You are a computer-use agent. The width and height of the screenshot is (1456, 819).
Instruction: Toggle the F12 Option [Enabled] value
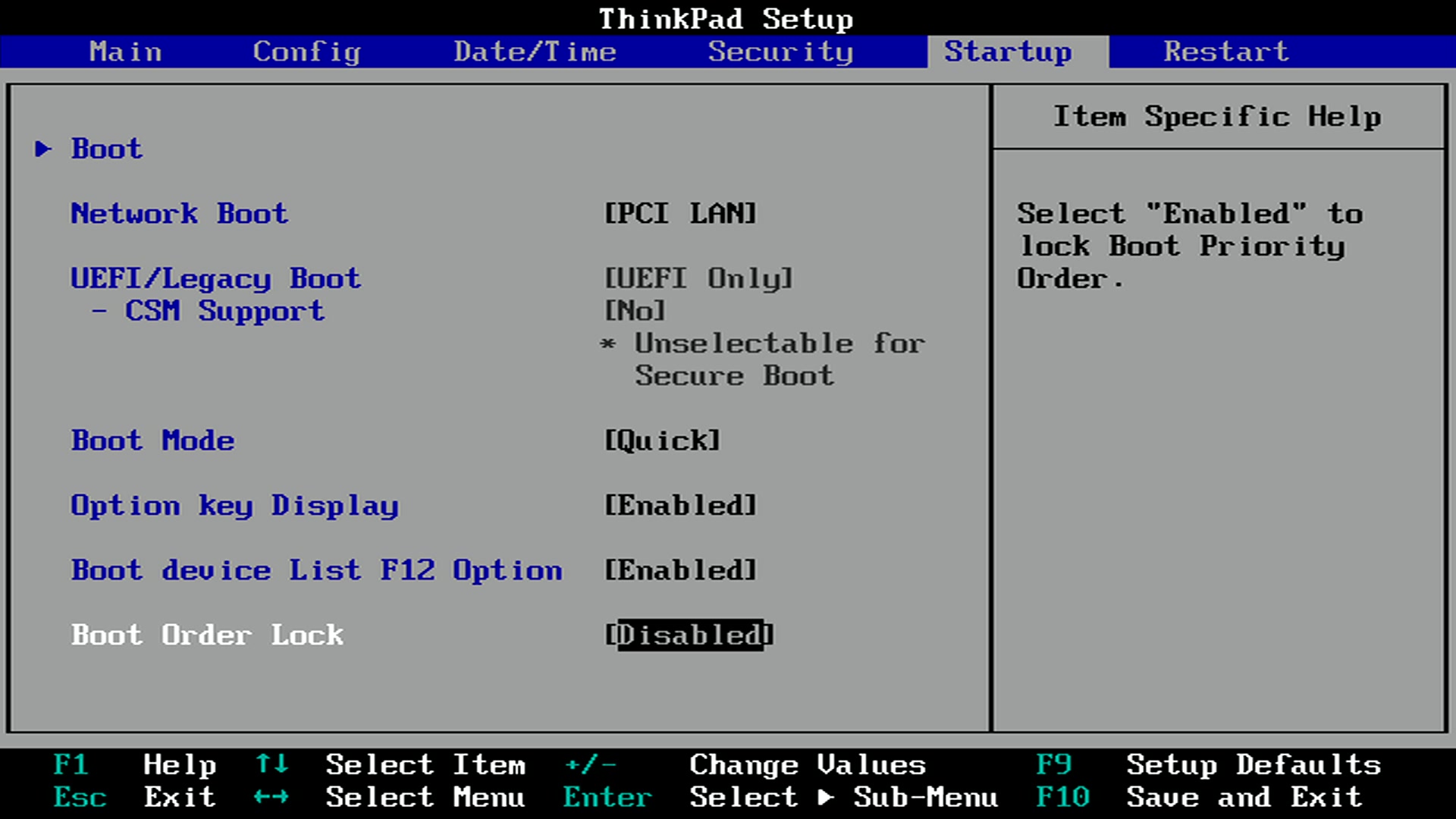[680, 570]
